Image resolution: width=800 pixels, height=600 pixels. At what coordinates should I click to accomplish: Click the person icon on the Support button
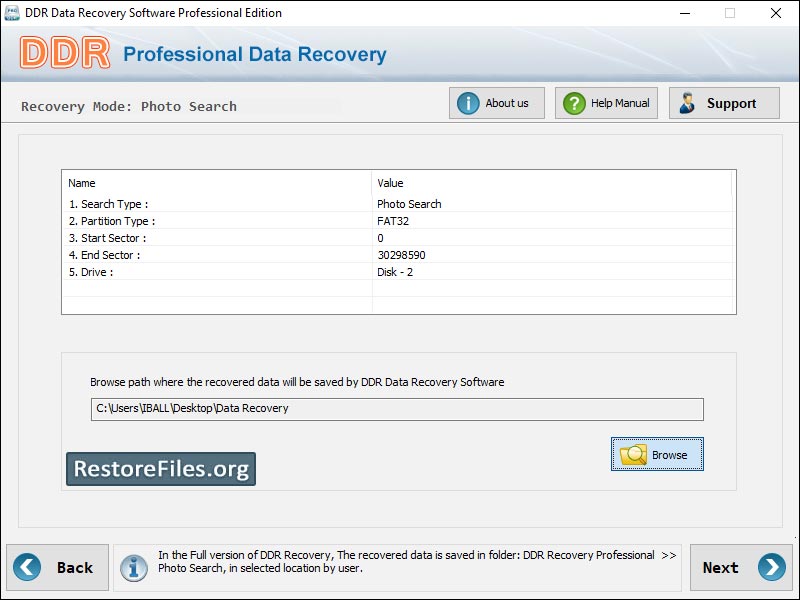pos(689,102)
